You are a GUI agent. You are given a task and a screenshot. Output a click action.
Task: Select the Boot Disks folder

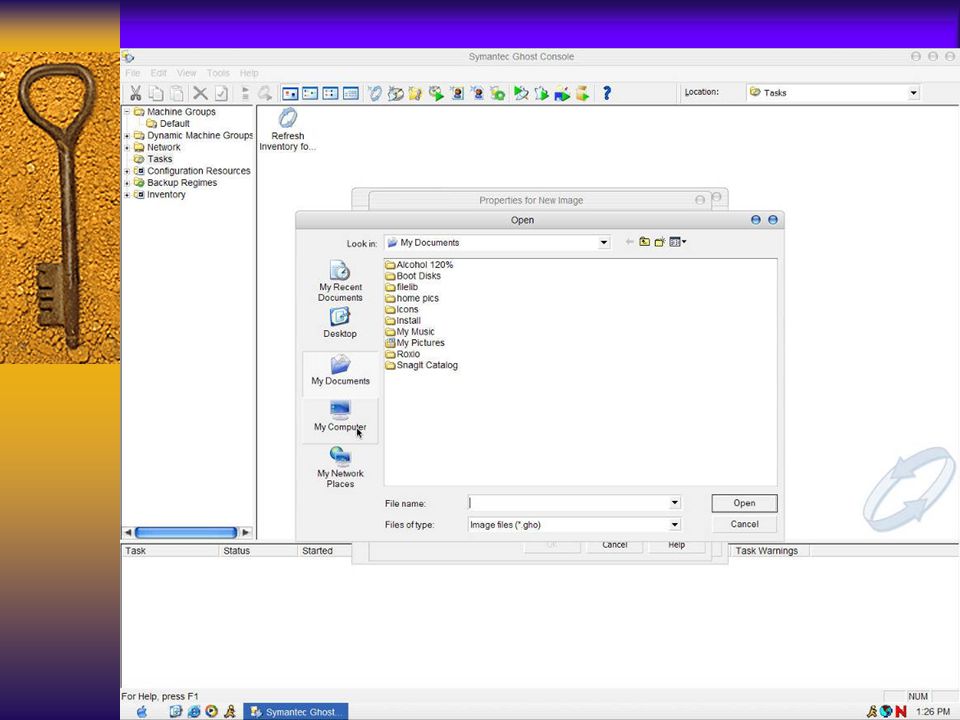click(x=413, y=276)
